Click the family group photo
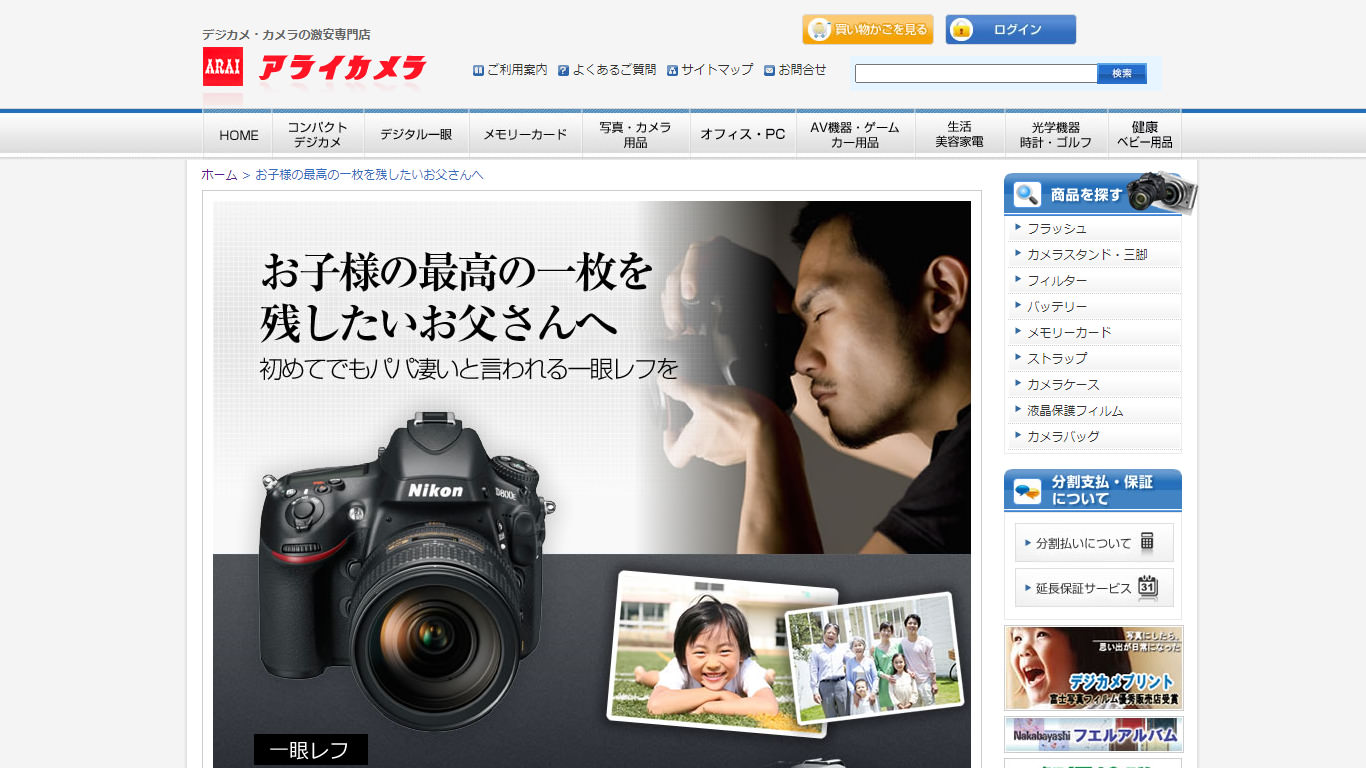1366x768 pixels. [872, 660]
